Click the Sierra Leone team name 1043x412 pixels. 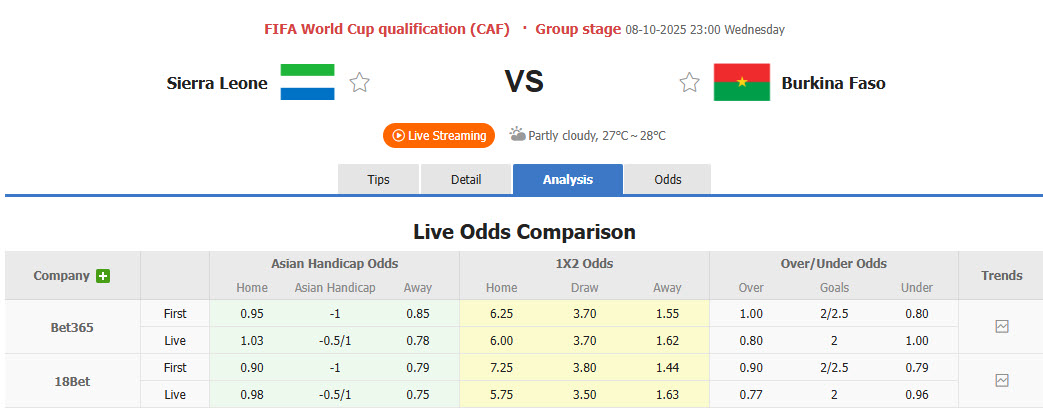click(217, 83)
